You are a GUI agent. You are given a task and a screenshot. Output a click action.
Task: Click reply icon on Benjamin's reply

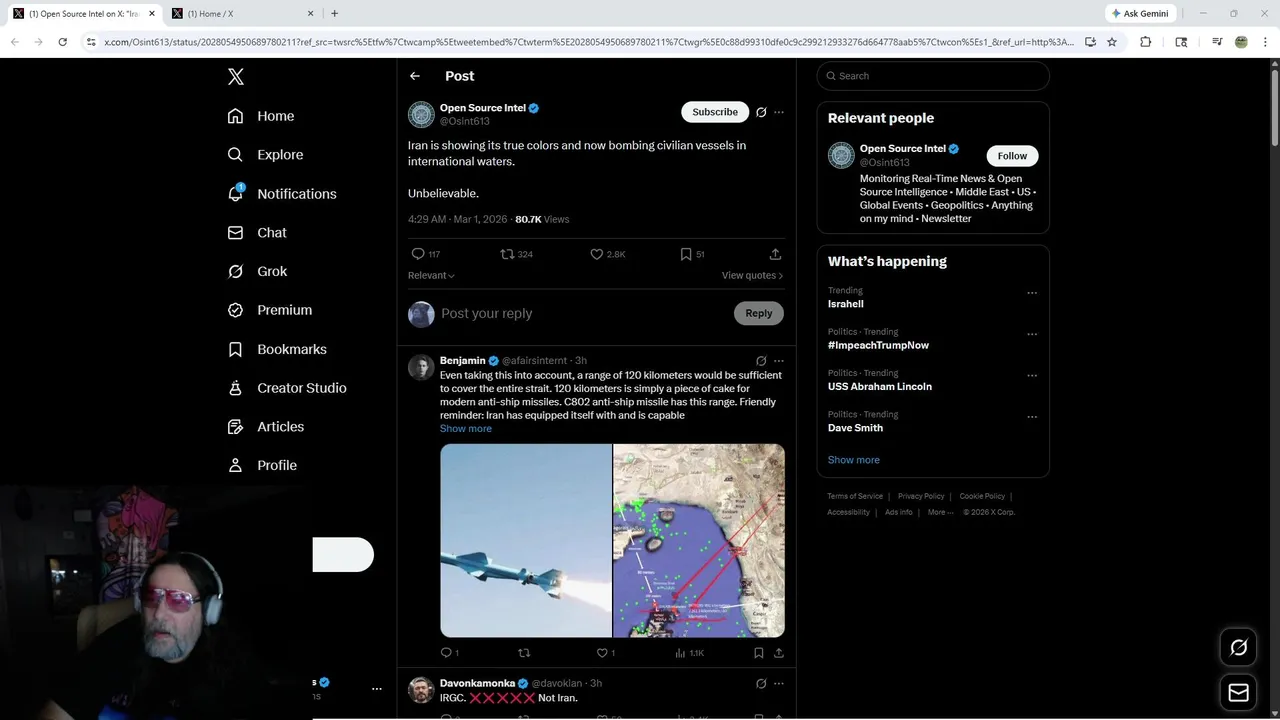click(447, 653)
